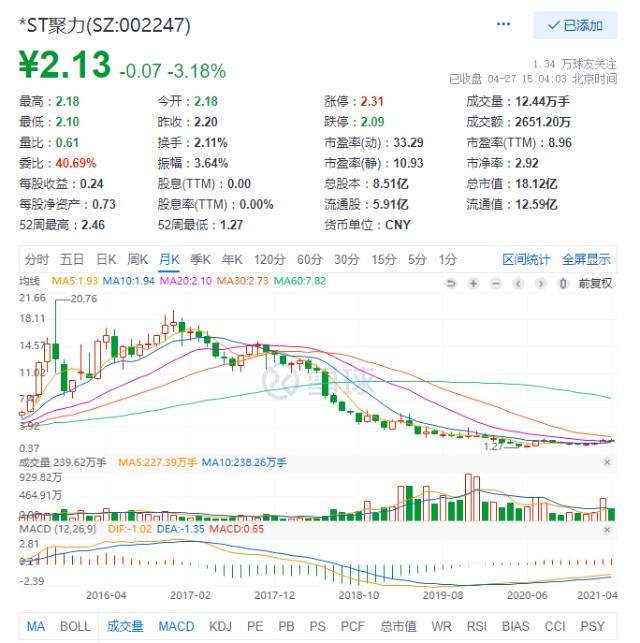Click the MA60:7.82 legend label
The width and height of the screenshot is (640, 643).
300,281
